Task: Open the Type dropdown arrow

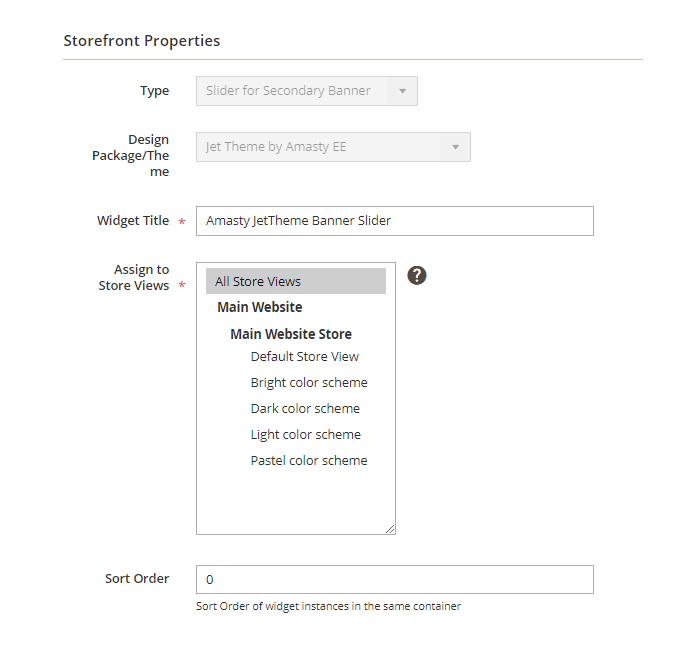Action: click(x=402, y=91)
